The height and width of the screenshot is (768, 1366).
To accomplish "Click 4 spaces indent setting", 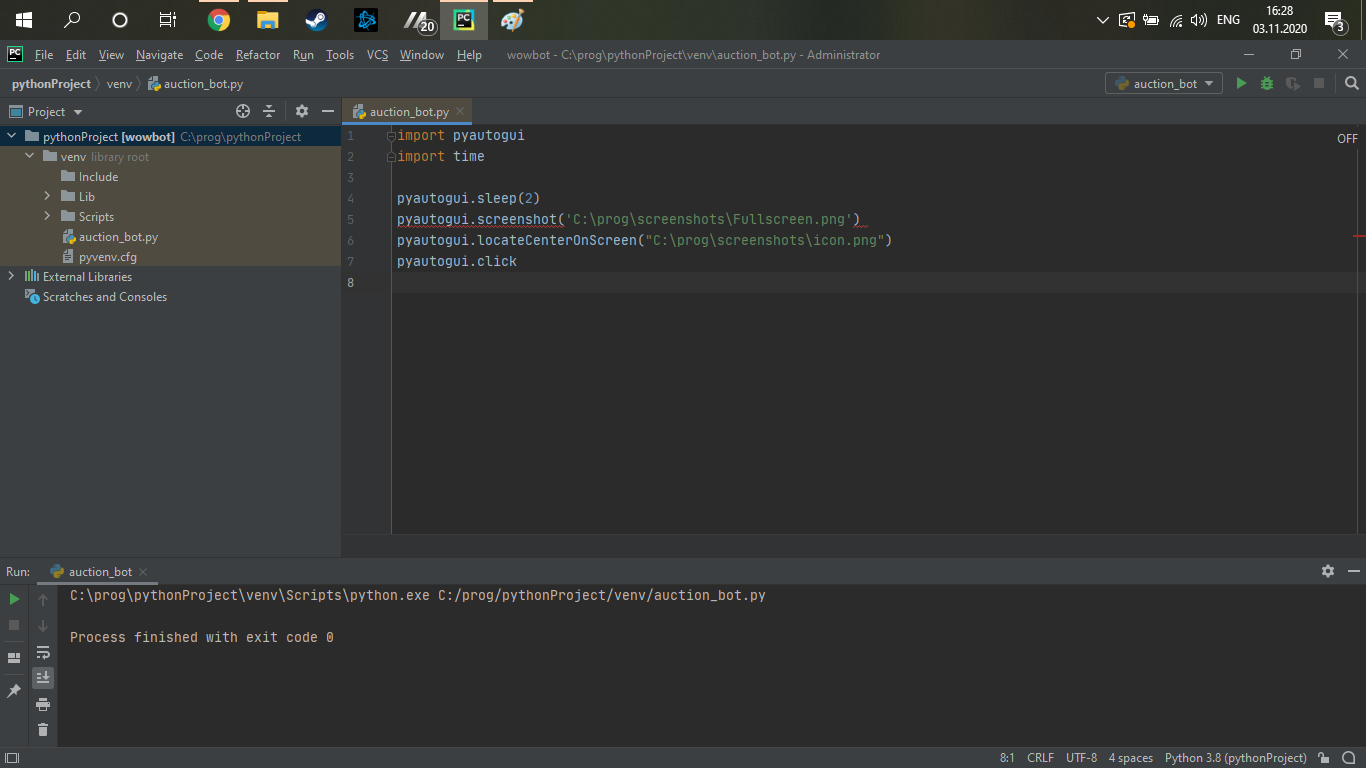I will 1130,758.
